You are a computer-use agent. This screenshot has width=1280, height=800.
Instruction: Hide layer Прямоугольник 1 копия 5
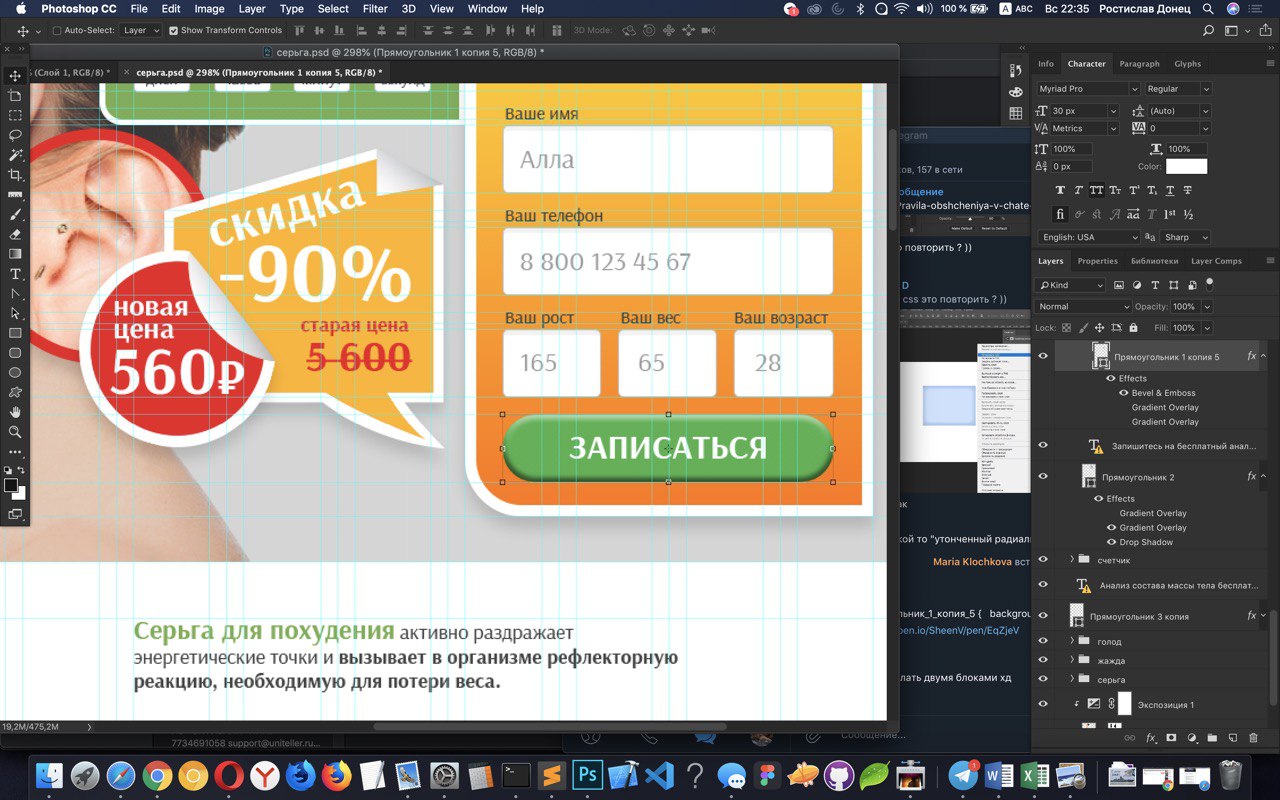[1043, 356]
